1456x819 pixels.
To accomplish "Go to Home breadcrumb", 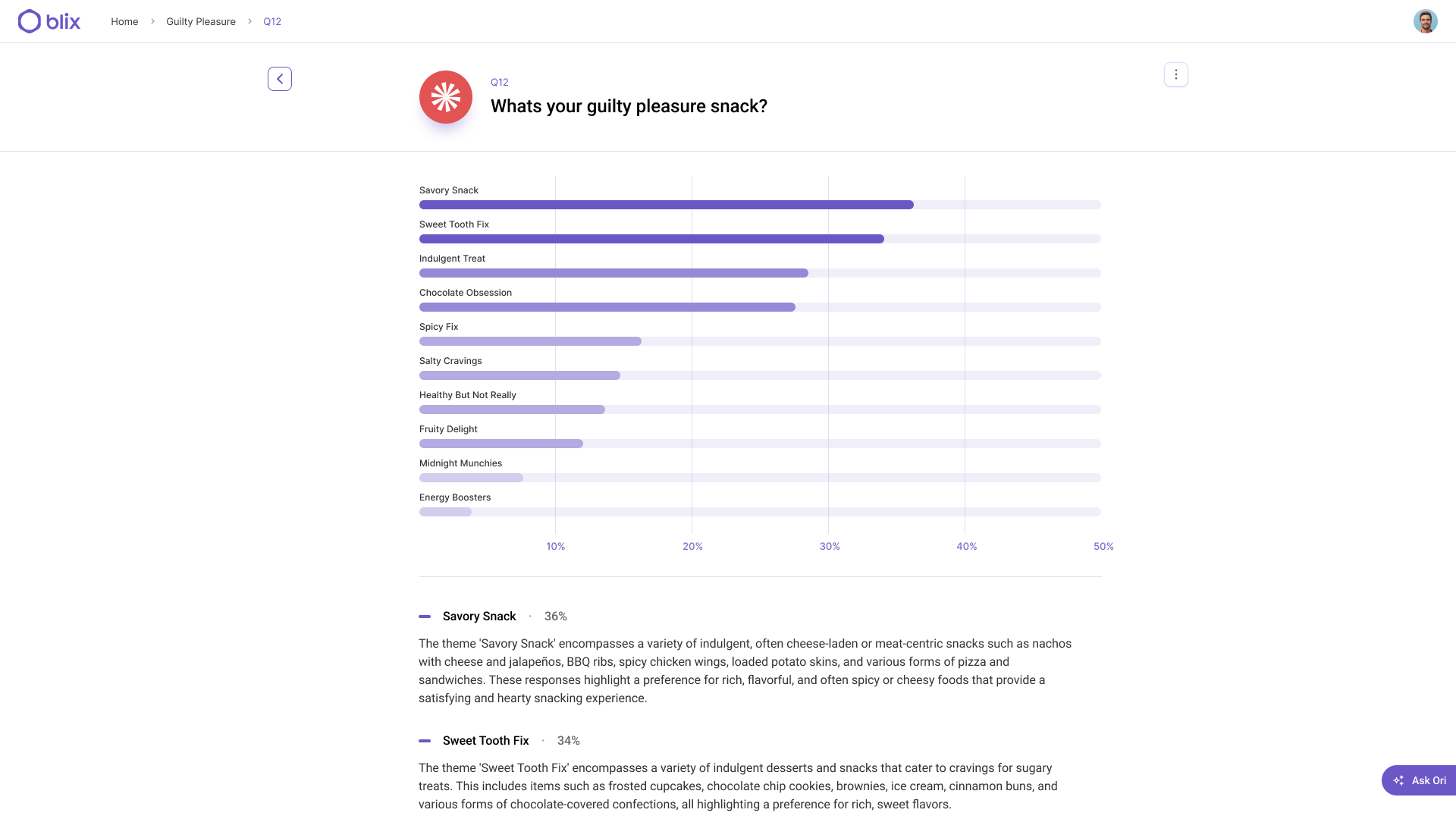I will click(x=124, y=21).
